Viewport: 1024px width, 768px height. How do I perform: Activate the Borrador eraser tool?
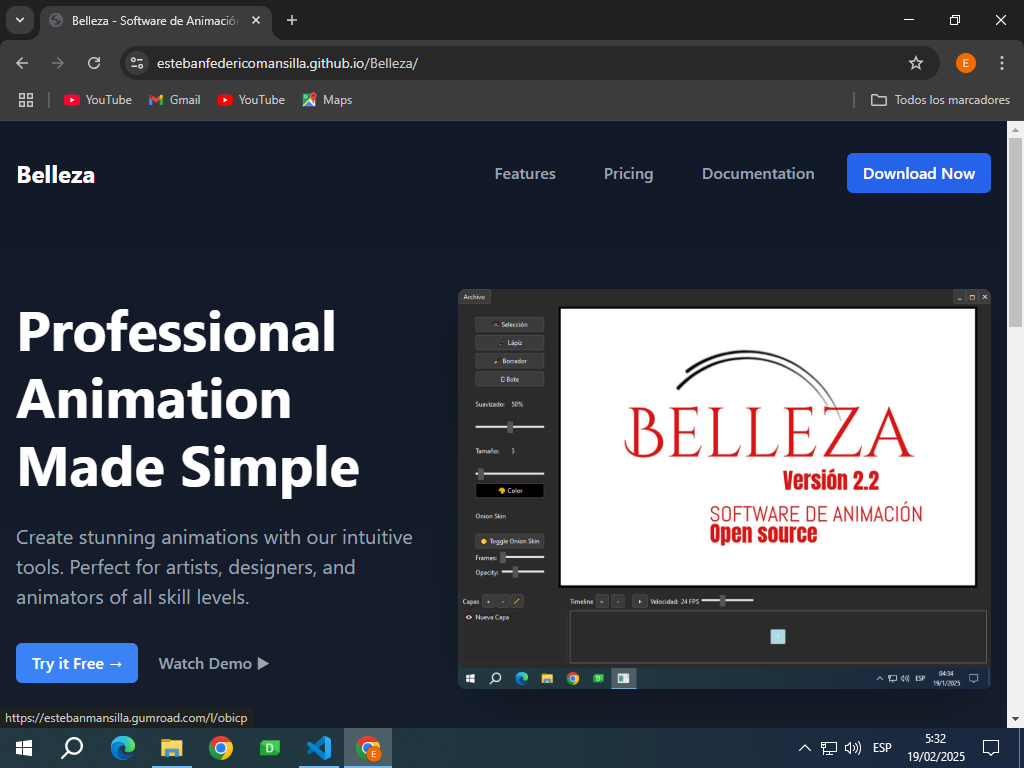[x=510, y=360]
